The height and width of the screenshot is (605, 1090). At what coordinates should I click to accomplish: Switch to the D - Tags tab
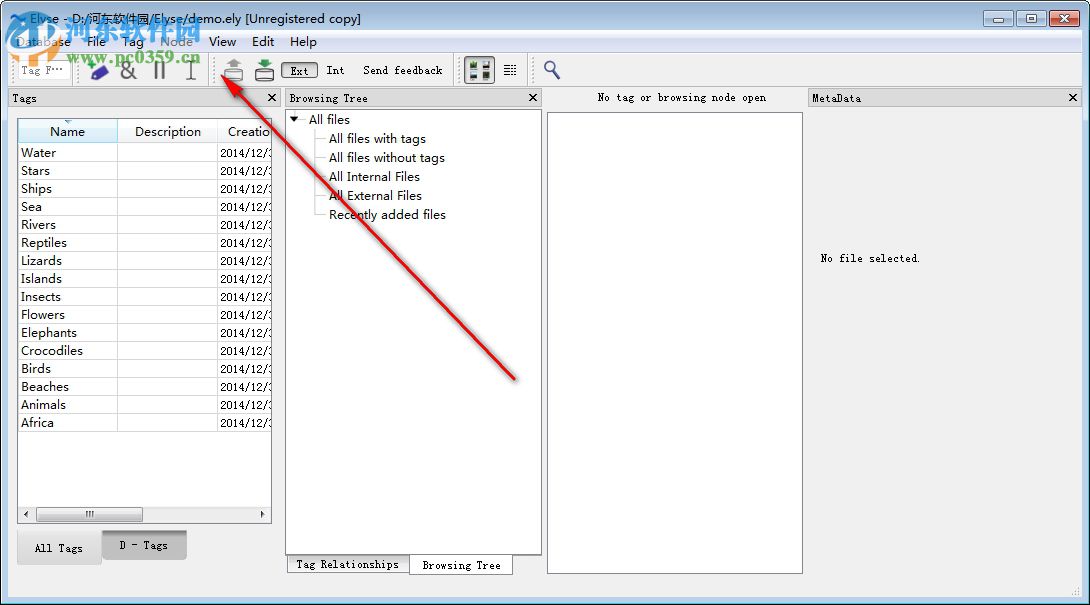click(x=144, y=545)
